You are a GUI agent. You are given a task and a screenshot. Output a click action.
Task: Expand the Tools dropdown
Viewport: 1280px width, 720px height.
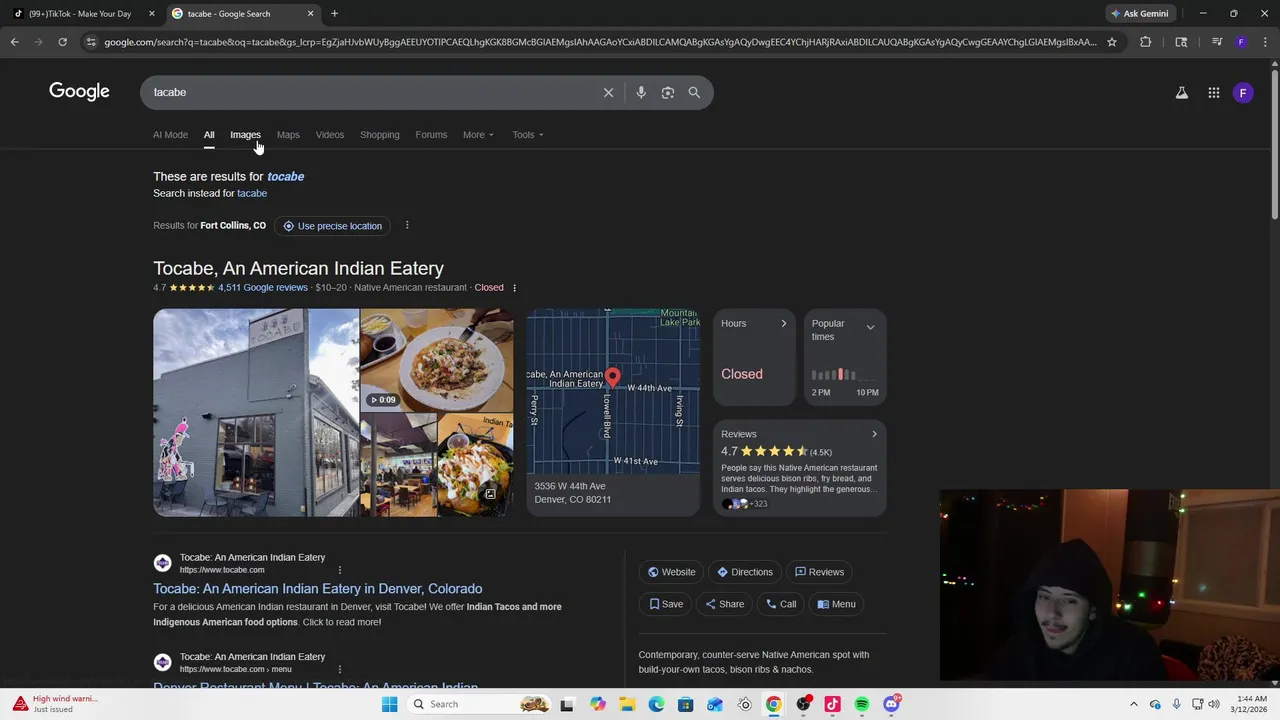click(528, 135)
